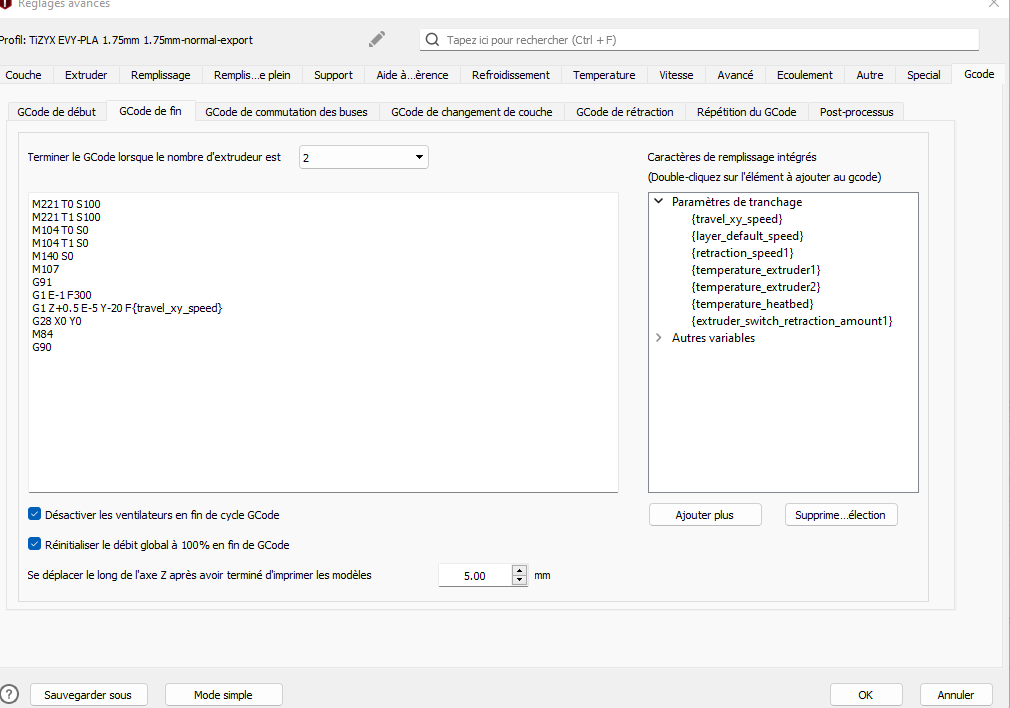Image resolution: width=1010 pixels, height=708 pixels.
Task: Click the M107 gcode line
Action: pyautogui.click(x=46, y=269)
